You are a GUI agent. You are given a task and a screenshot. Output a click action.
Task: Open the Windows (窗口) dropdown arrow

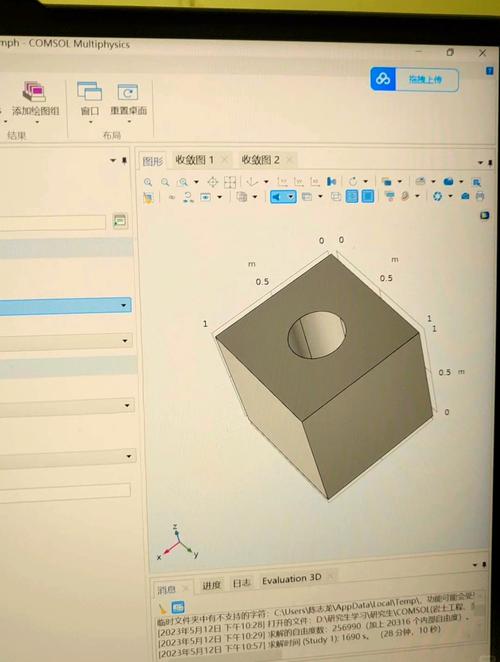(x=90, y=122)
